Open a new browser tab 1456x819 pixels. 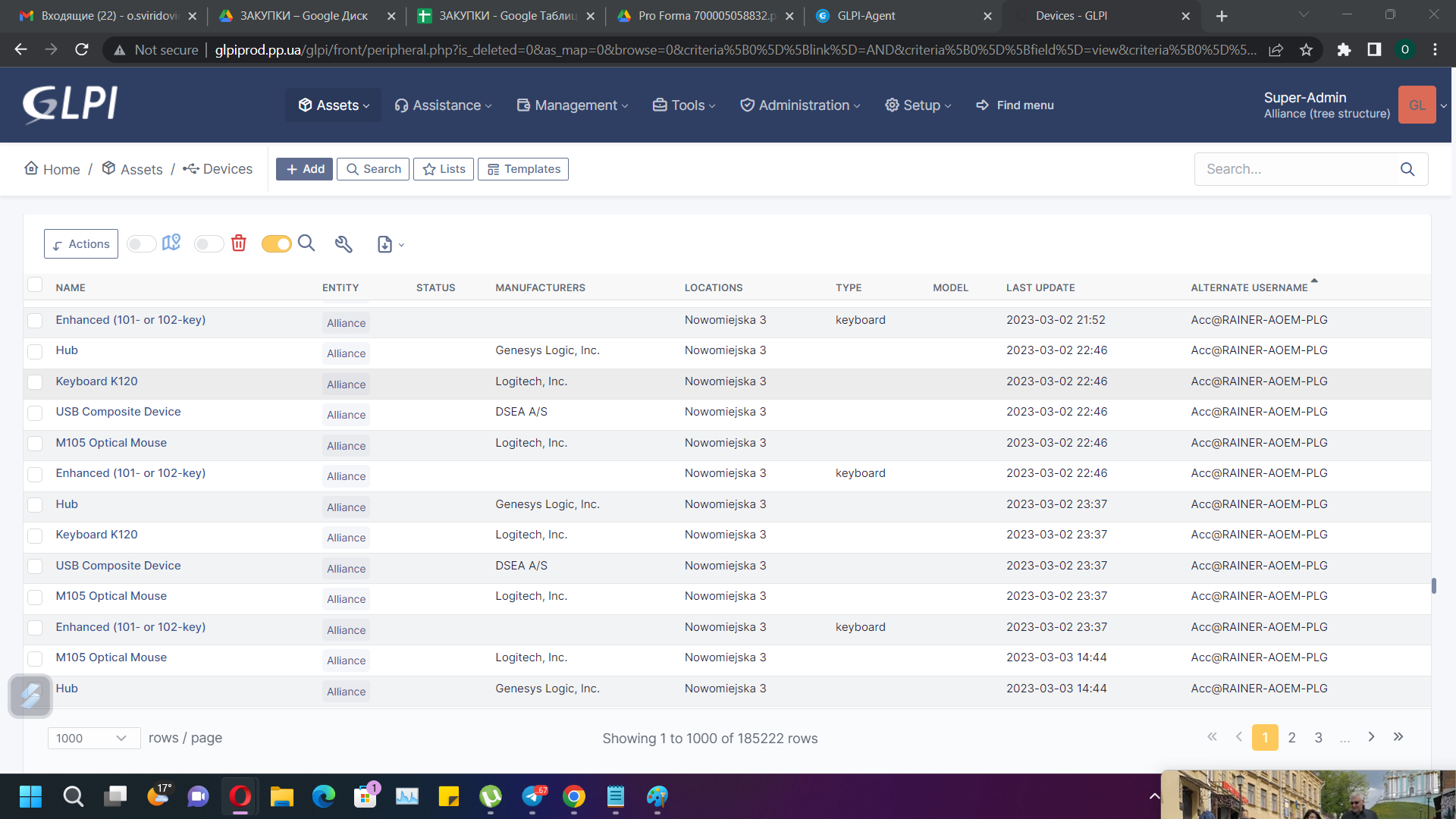(x=1222, y=16)
